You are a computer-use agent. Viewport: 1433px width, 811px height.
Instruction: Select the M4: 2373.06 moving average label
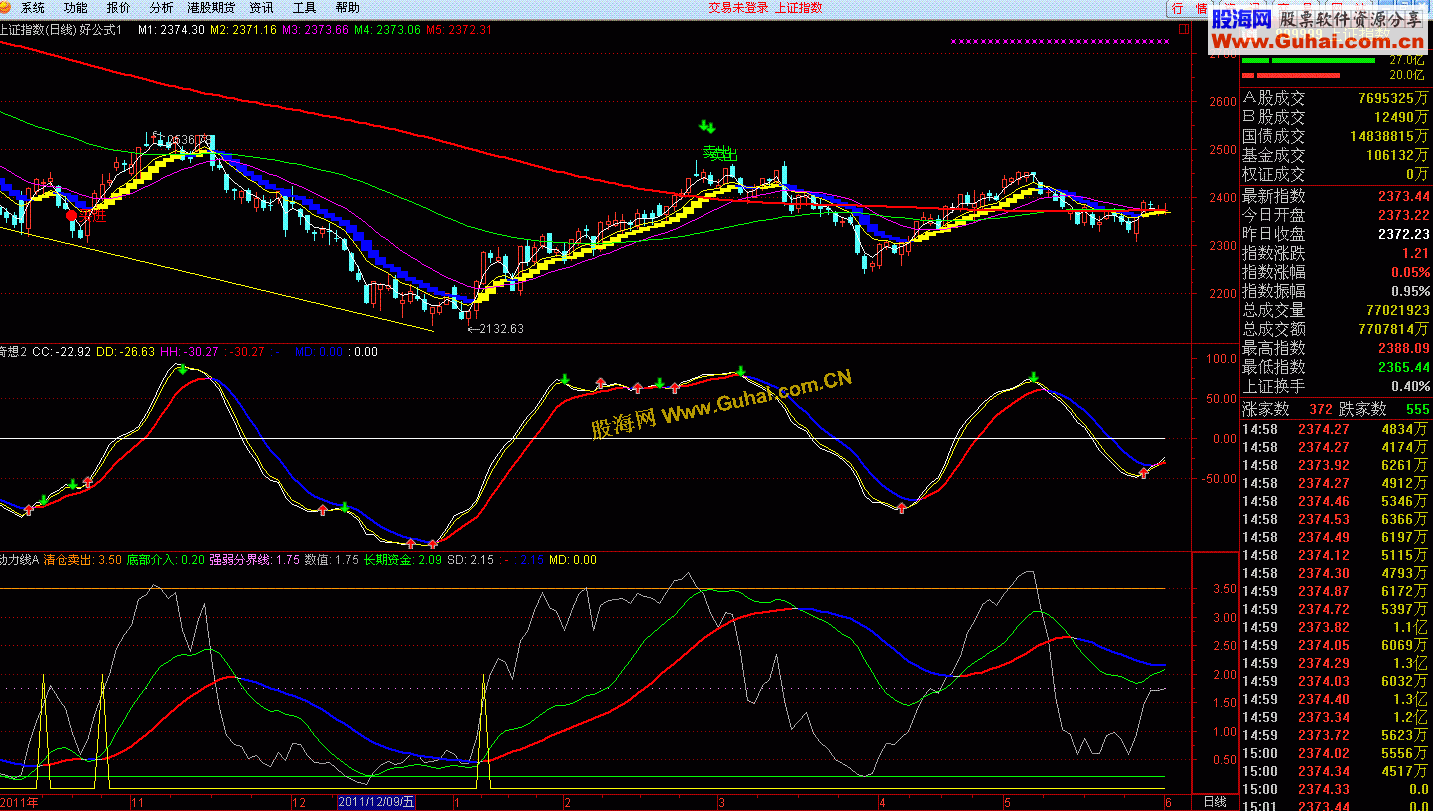387,30
